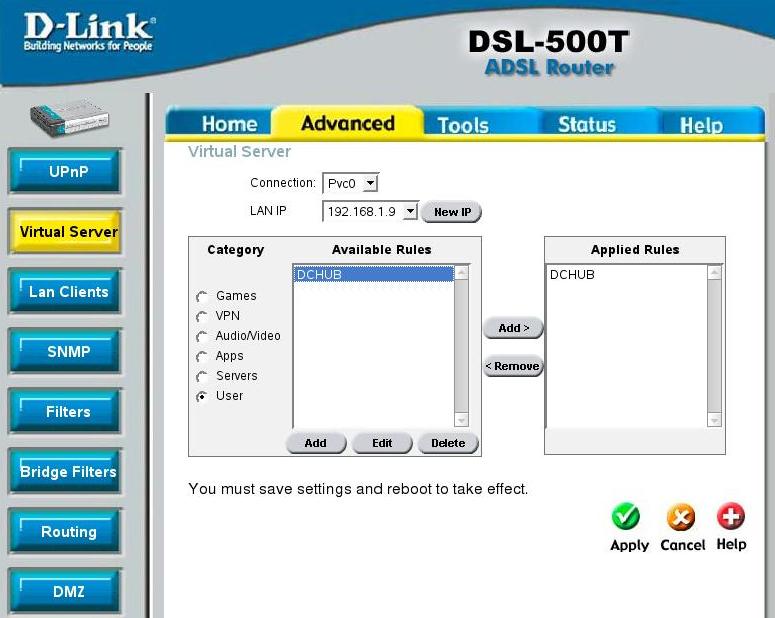Open the Routing sidebar page
Screen dimensions: 775x618
[65, 531]
